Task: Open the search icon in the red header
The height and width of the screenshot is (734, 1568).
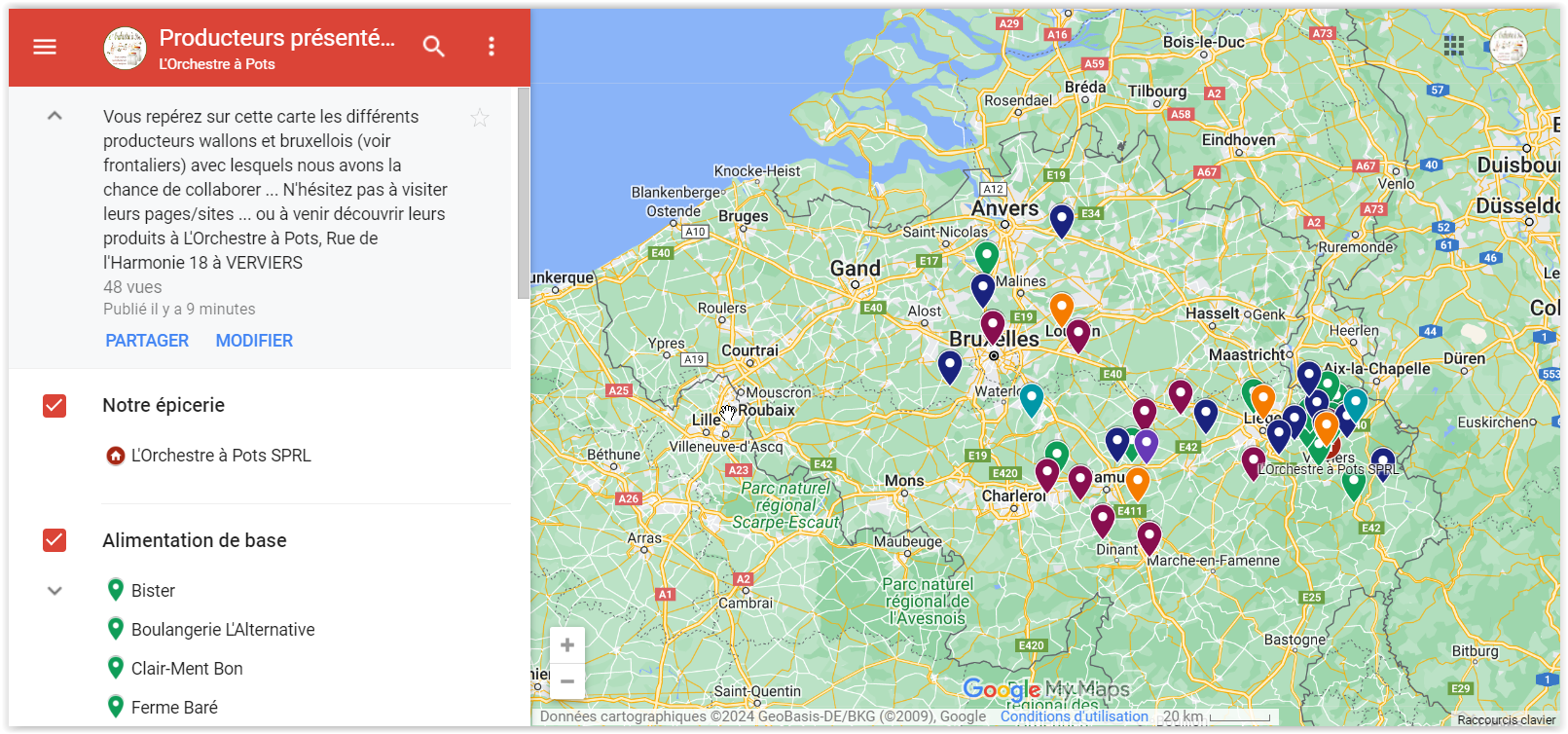Action: point(434,46)
